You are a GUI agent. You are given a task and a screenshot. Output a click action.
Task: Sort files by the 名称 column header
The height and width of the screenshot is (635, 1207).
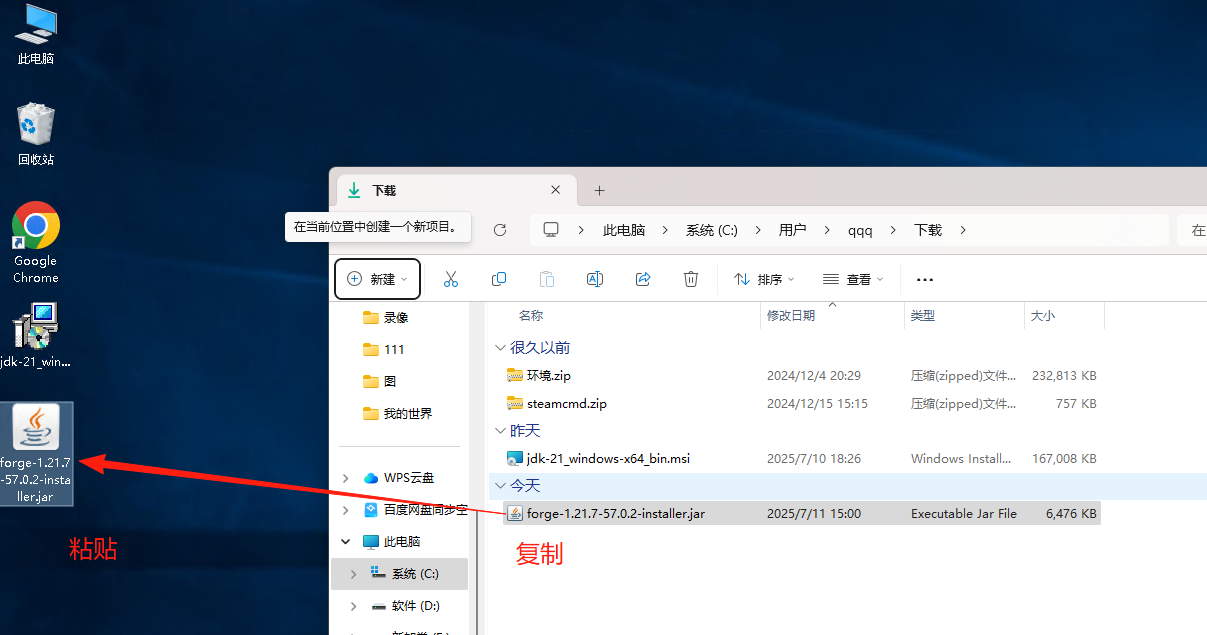tap(531, 316)
